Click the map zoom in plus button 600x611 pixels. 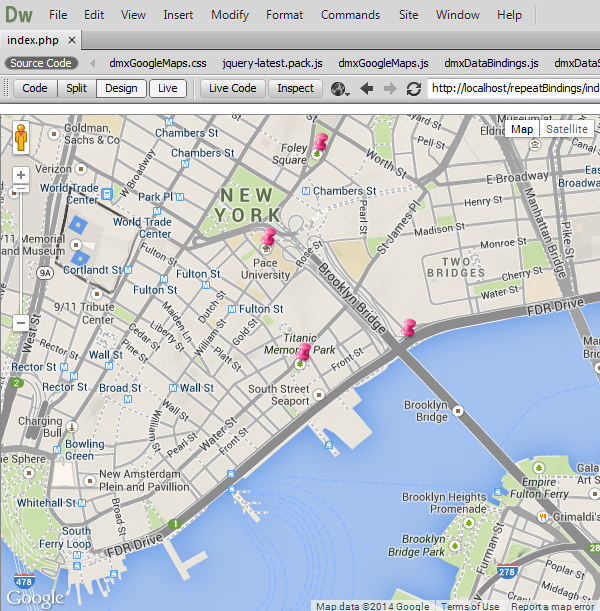(21, 175)
